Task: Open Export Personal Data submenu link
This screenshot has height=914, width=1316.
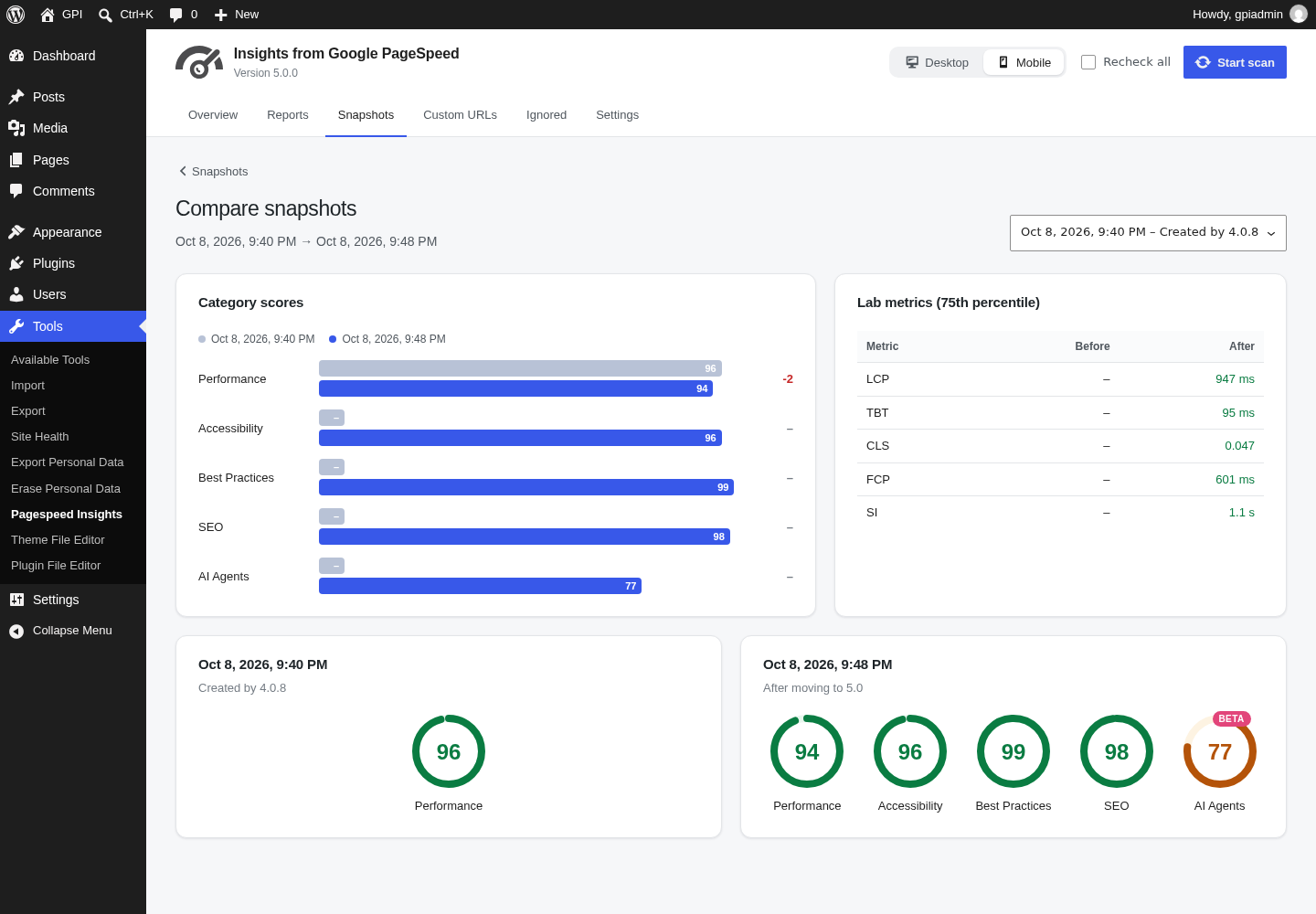Action: [x=68, y=462]
